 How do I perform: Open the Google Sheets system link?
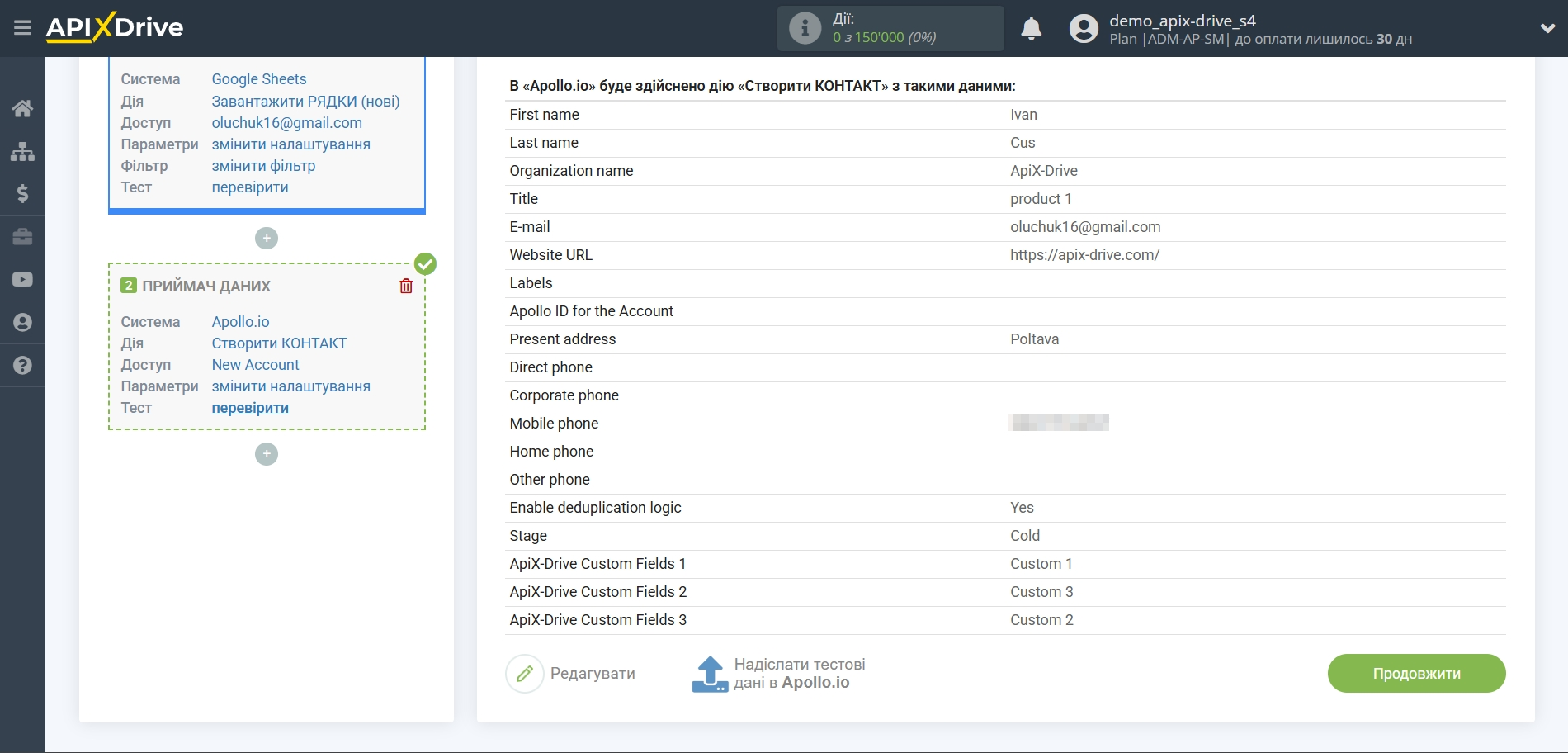click(x=259, y=79)
